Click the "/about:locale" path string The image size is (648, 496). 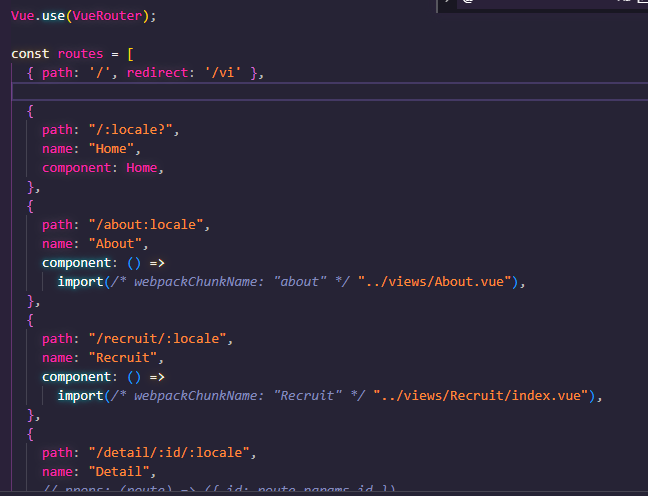[146, 225]
